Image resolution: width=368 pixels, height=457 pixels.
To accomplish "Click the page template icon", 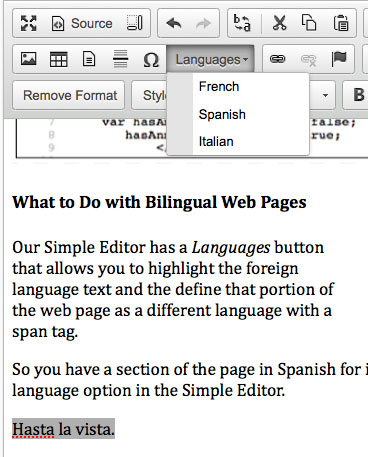I will coord(89,59).
